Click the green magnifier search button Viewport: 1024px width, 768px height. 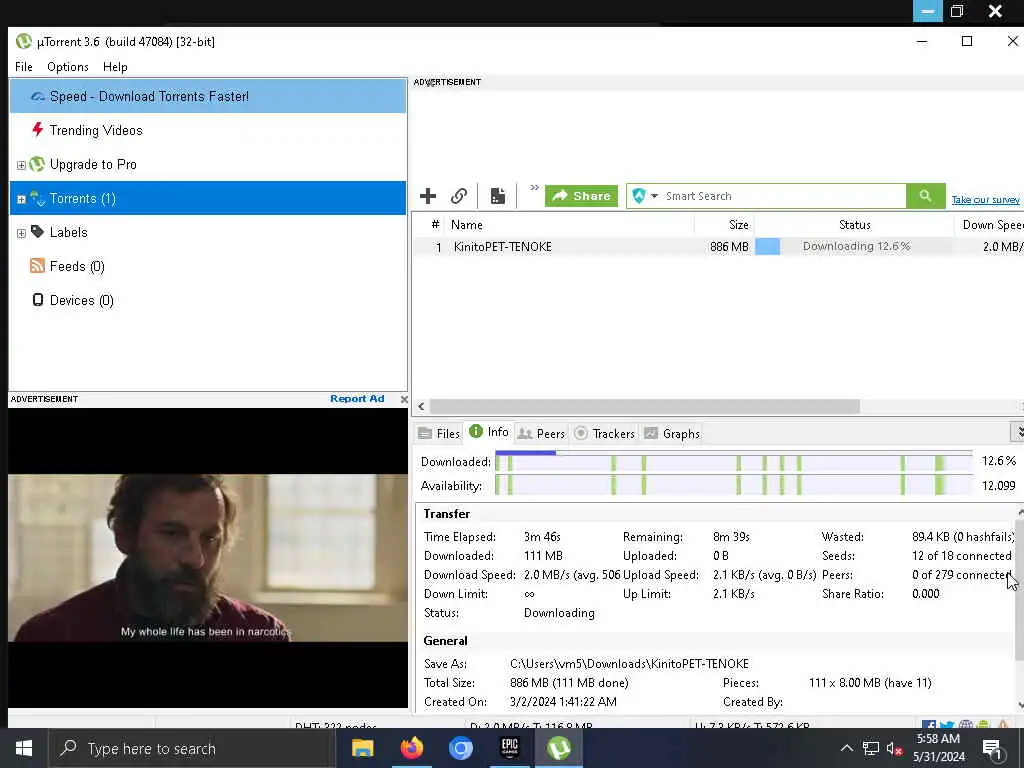tap(925, 196)
